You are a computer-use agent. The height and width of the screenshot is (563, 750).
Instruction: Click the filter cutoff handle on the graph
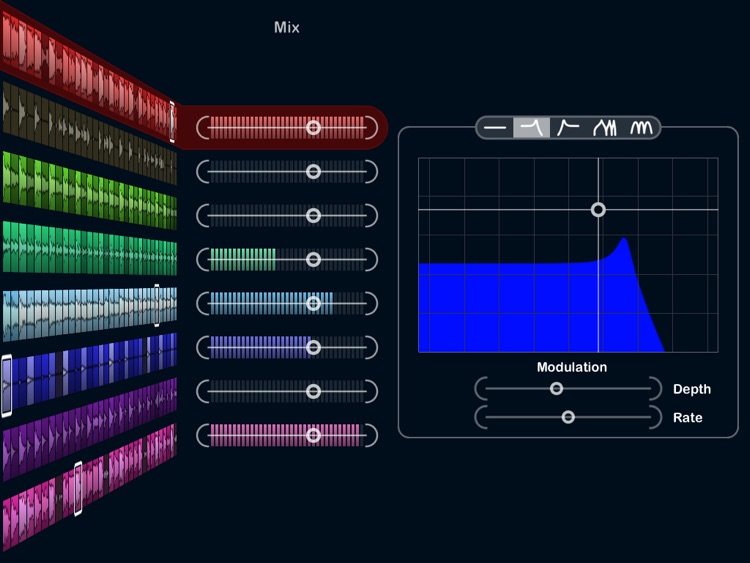coord(598,210)
